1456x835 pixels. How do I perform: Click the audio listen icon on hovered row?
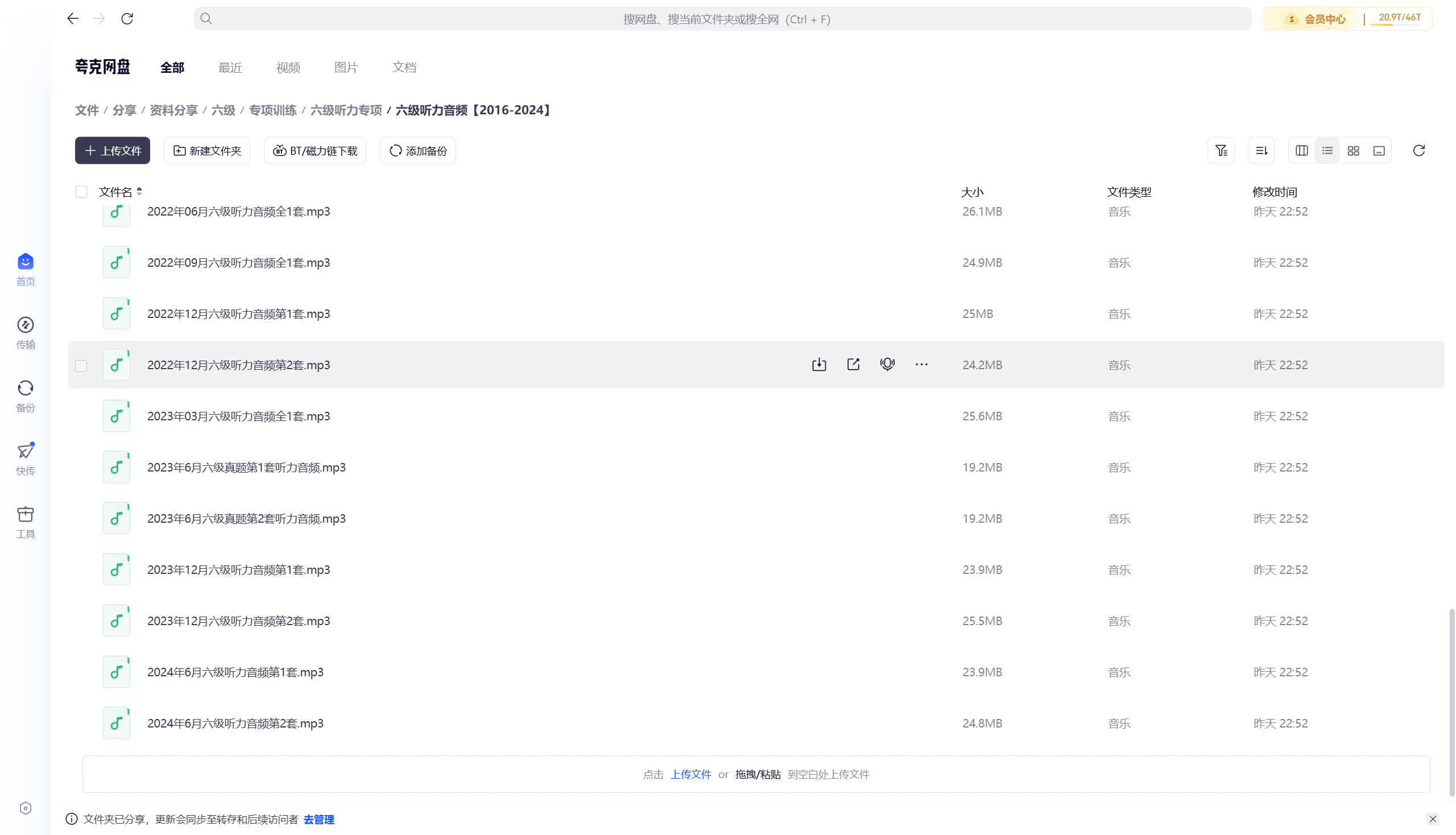[887, 365]
